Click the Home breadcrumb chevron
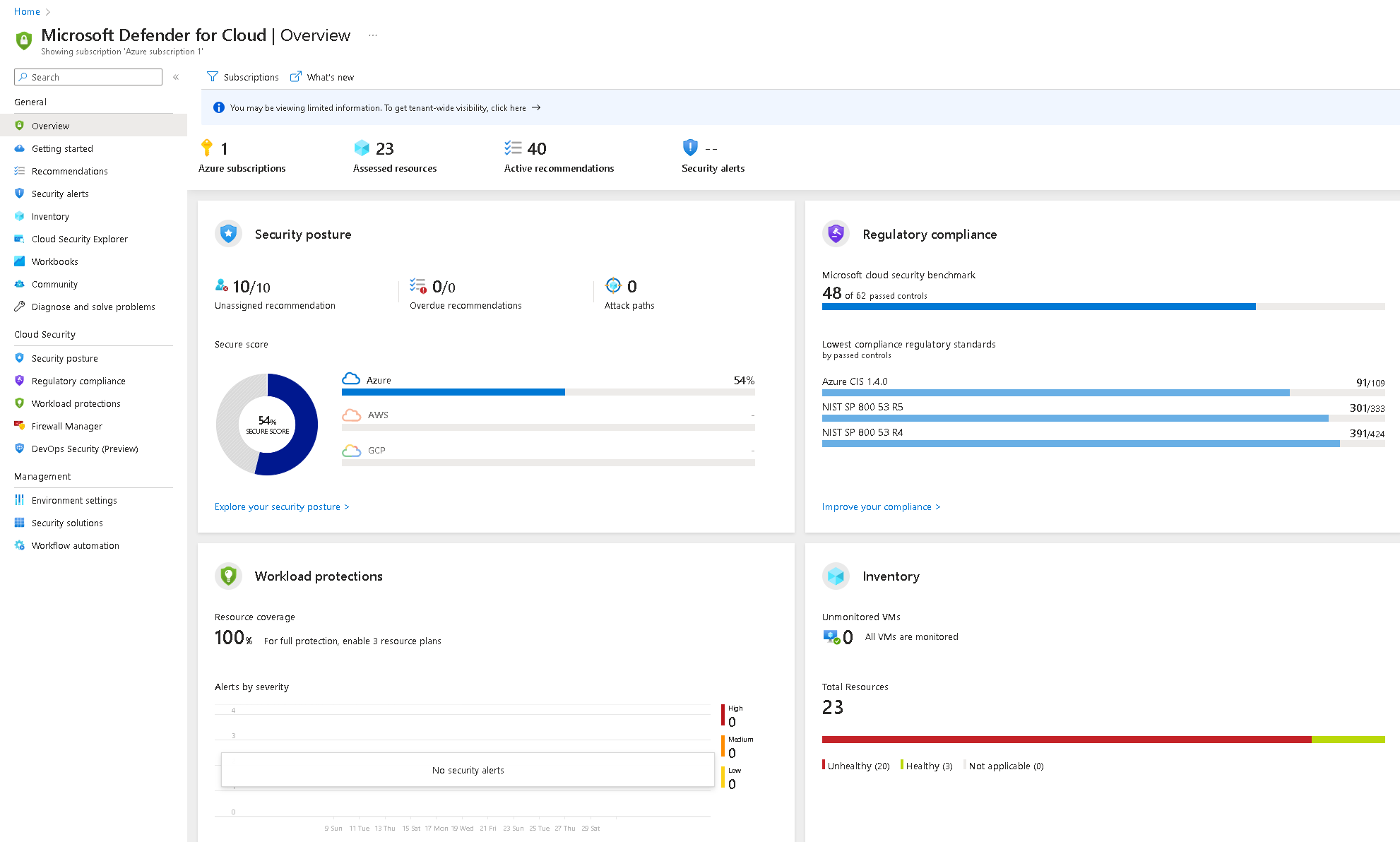This screenshot has width=1400, height=842. 48,12
